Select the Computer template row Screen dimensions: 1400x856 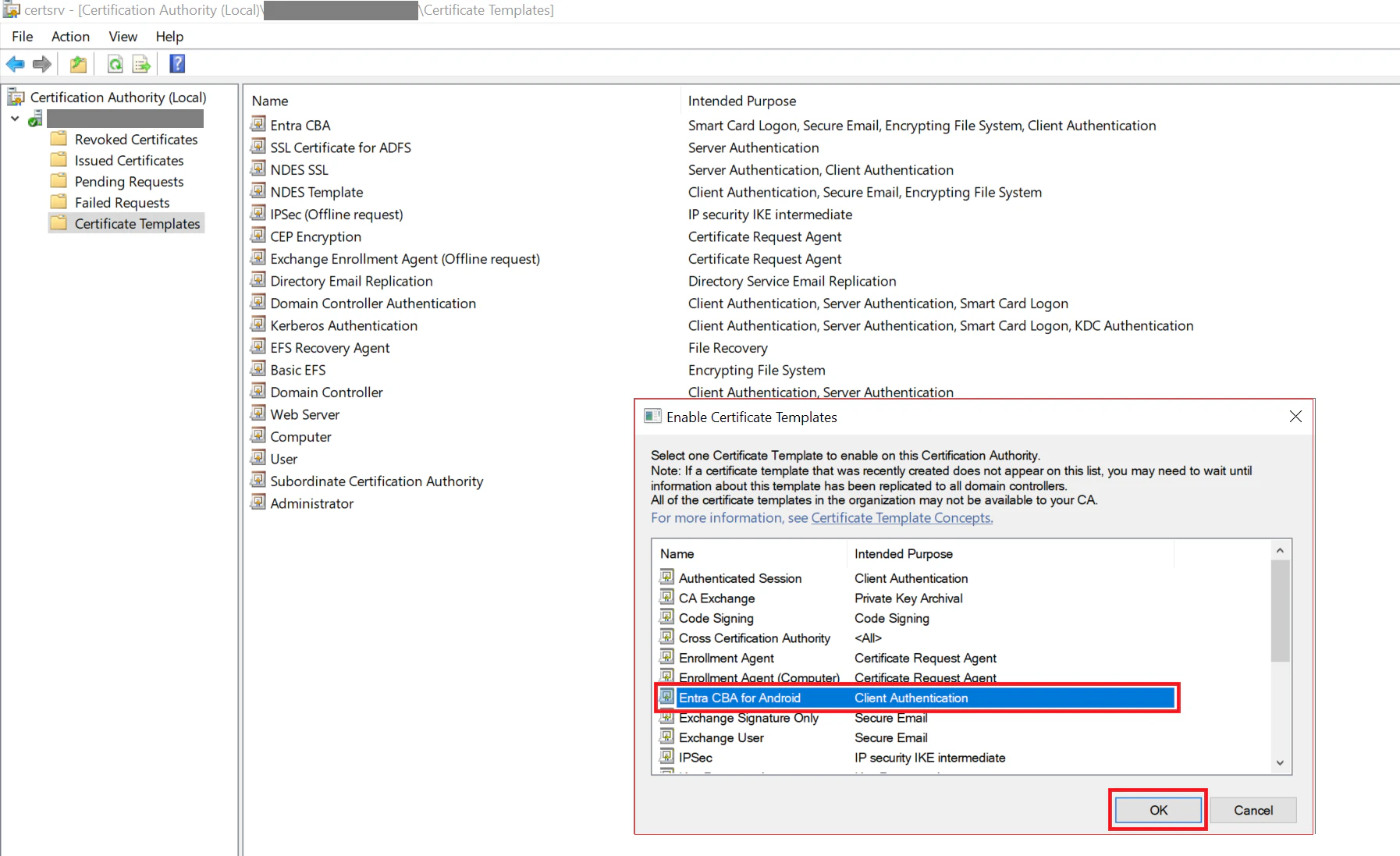(300, 436)
